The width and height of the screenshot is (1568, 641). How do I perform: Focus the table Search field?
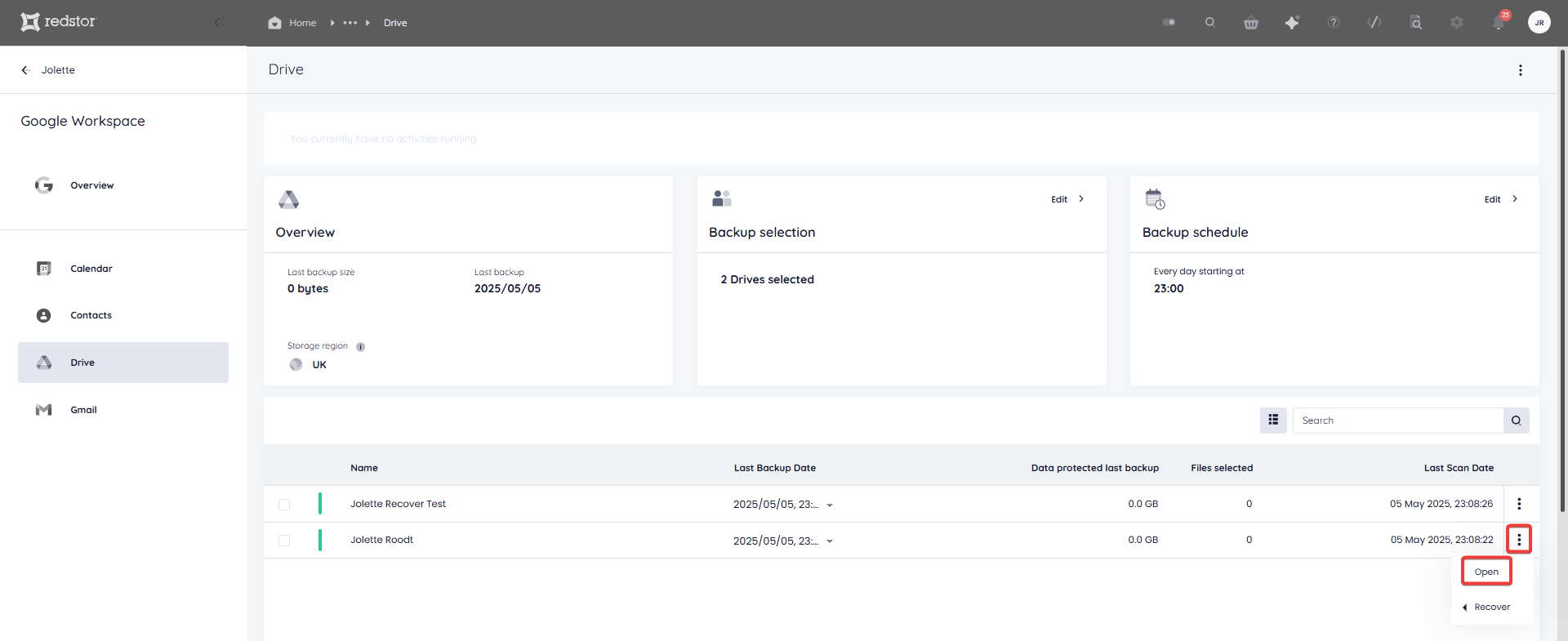1398,421
